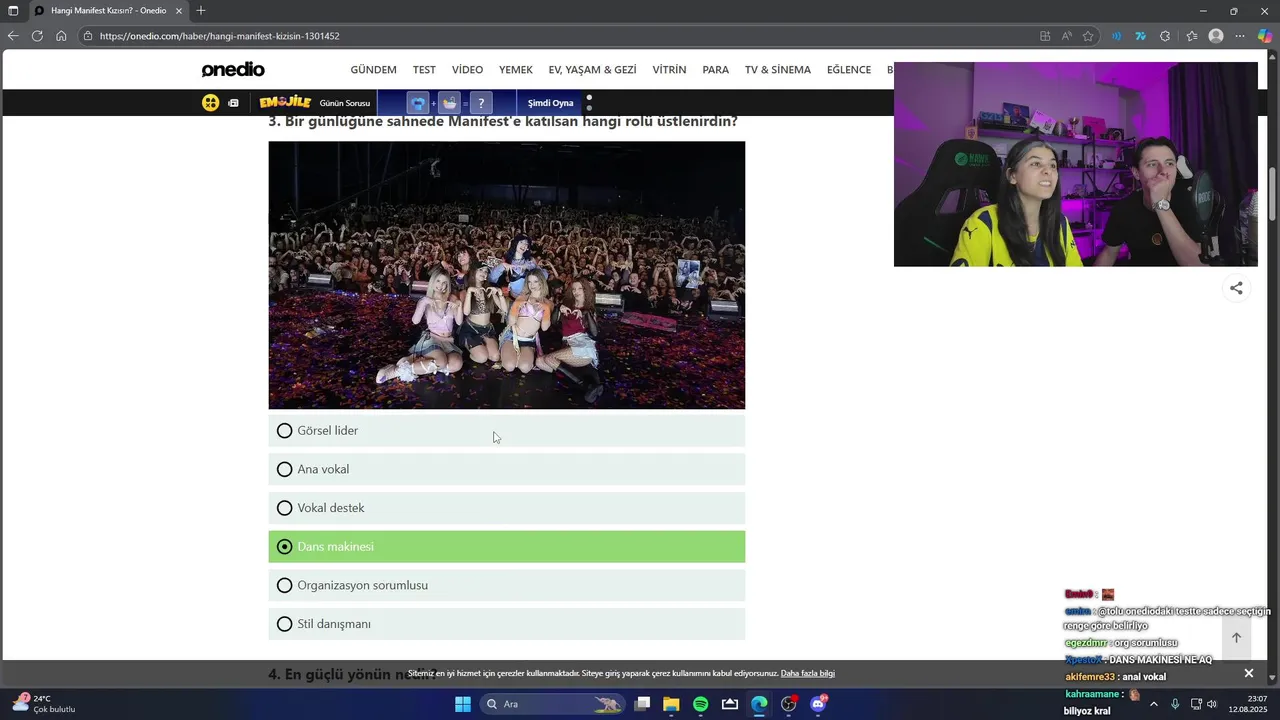The width and height of the screenshot is (1280, 720).
Task: Open the favorites list icon in the toolbar
Action: (1191, 36)
